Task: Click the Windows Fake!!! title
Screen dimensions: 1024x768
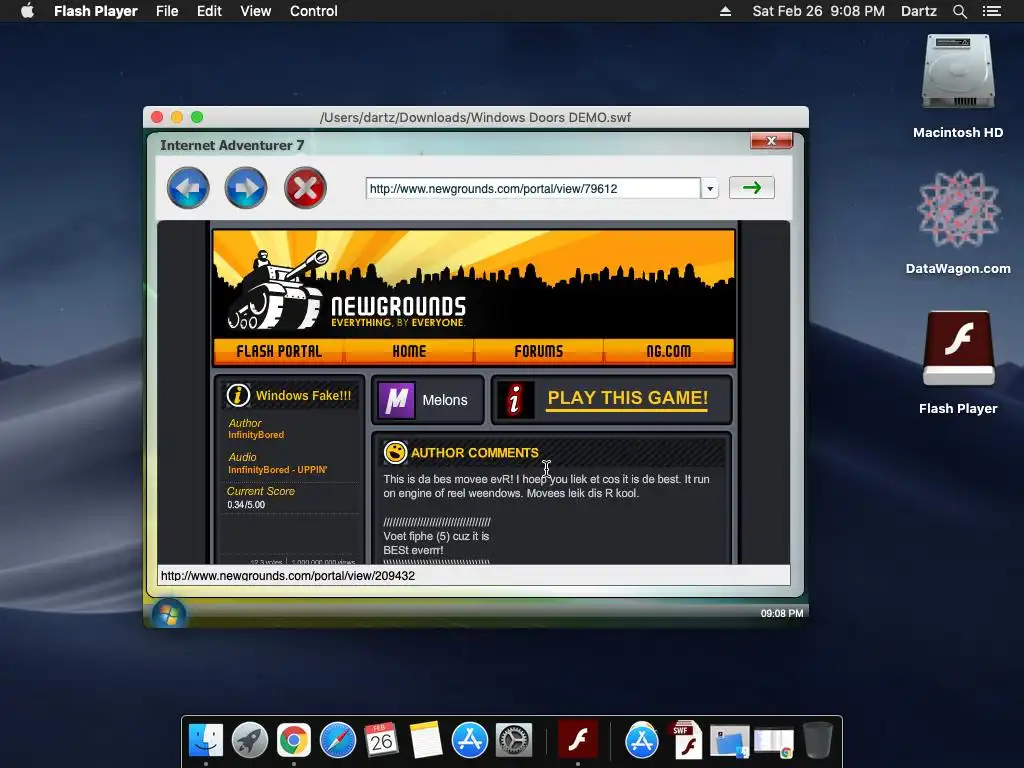Action: [x=303, y=396]
